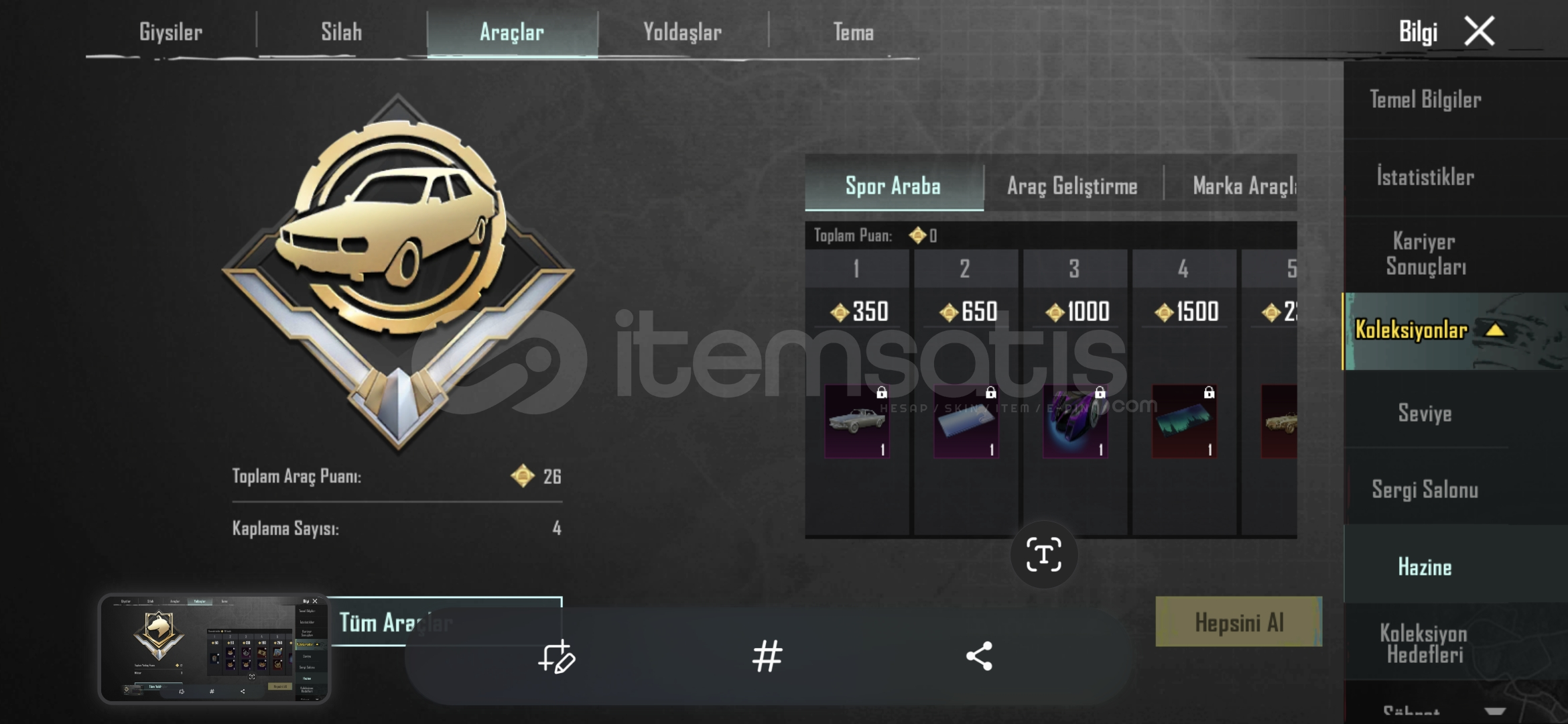Tap the screenshot edit pencil icon
The image size is (1568, 724).
556,656
